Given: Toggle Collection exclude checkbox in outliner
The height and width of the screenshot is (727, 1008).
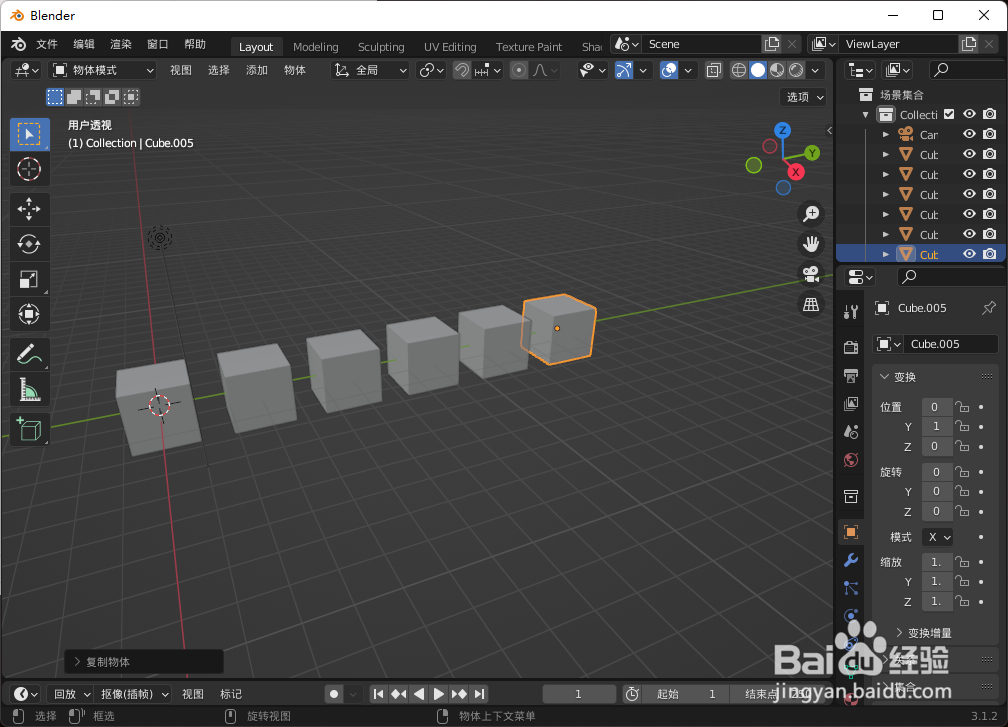Looking at the screenshot, I should (x=950, y=114).
